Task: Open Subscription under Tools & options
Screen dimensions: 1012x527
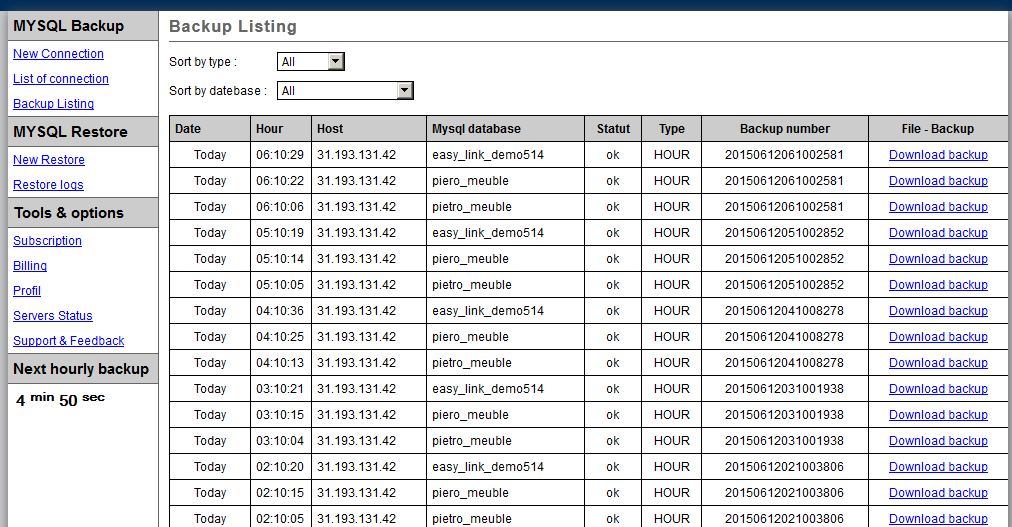Action: [x=47, y=241]
